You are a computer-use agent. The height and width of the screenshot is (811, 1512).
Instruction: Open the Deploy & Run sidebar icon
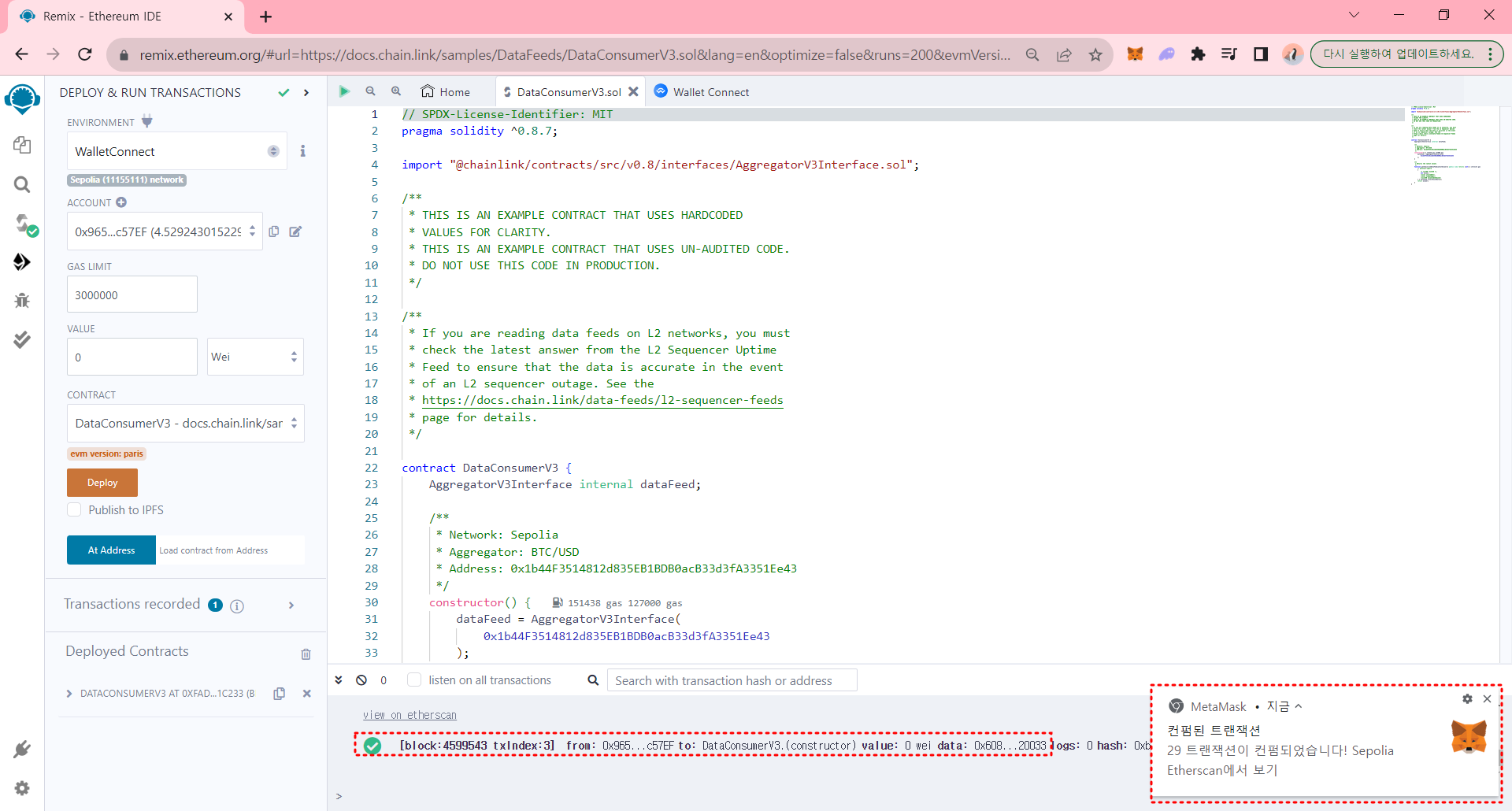point(22,261)
